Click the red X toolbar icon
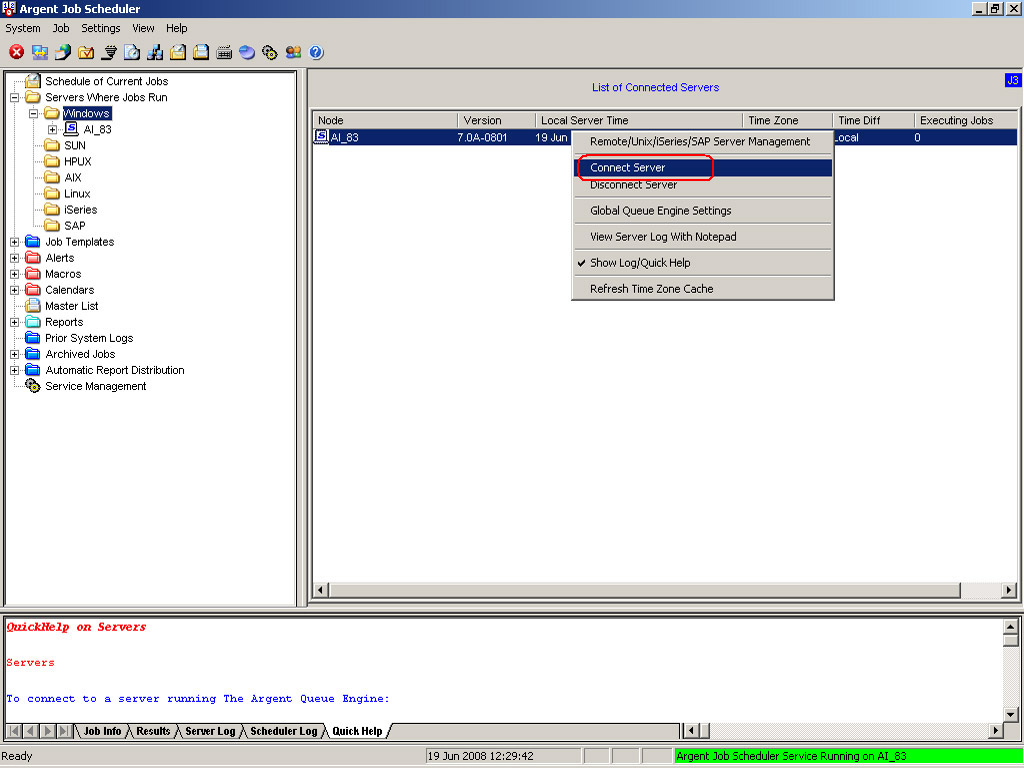 (x=16, y=52)
